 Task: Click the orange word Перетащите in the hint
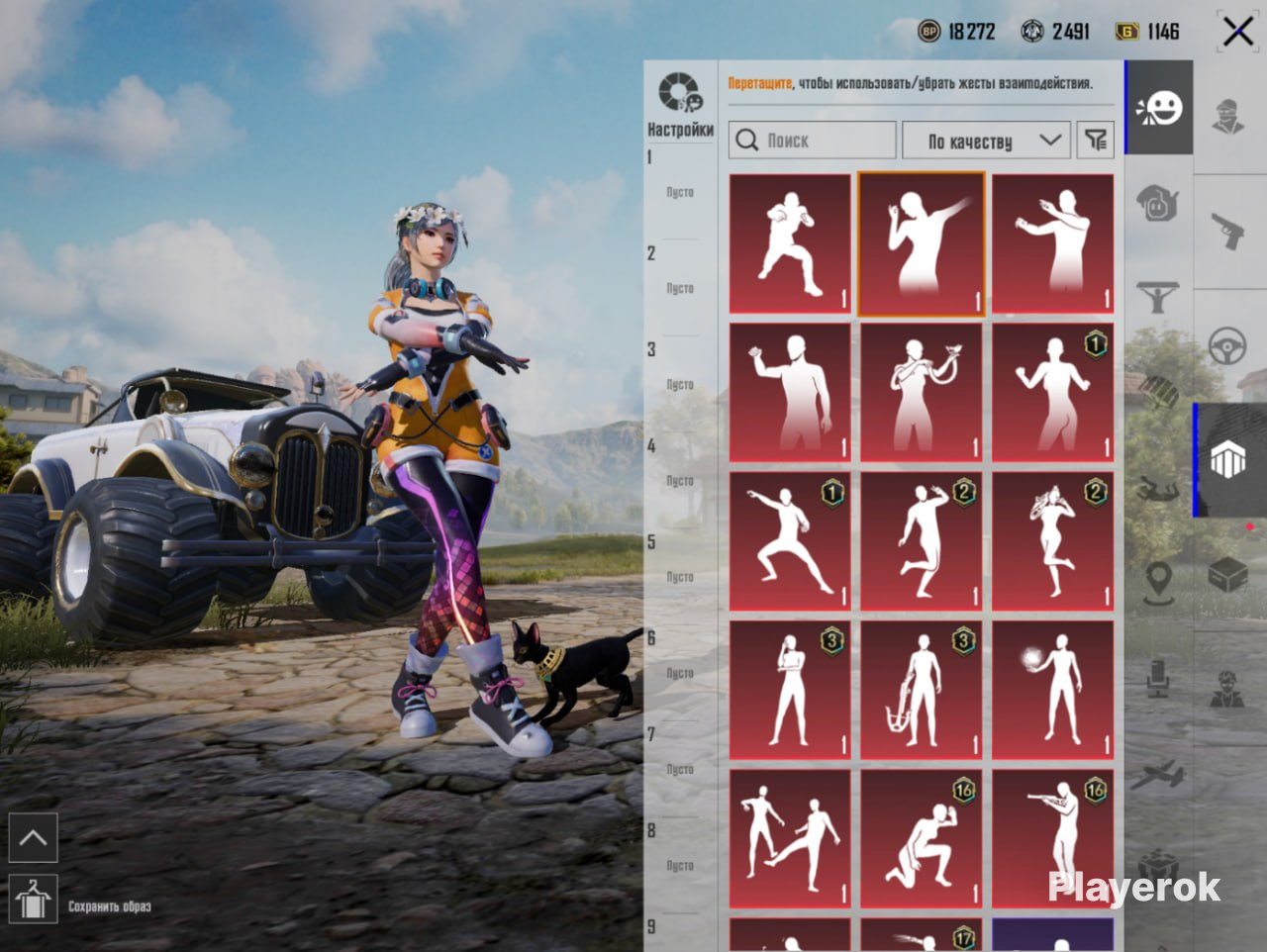[760, 83]
